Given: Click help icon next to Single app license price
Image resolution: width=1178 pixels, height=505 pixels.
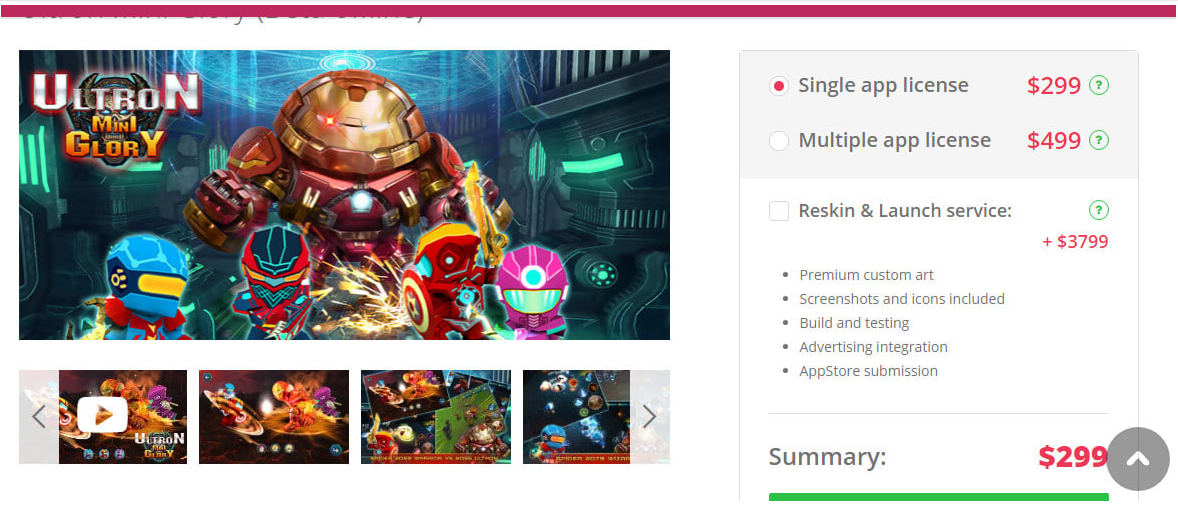Looking at the screenshot, I should [1098, 85].
